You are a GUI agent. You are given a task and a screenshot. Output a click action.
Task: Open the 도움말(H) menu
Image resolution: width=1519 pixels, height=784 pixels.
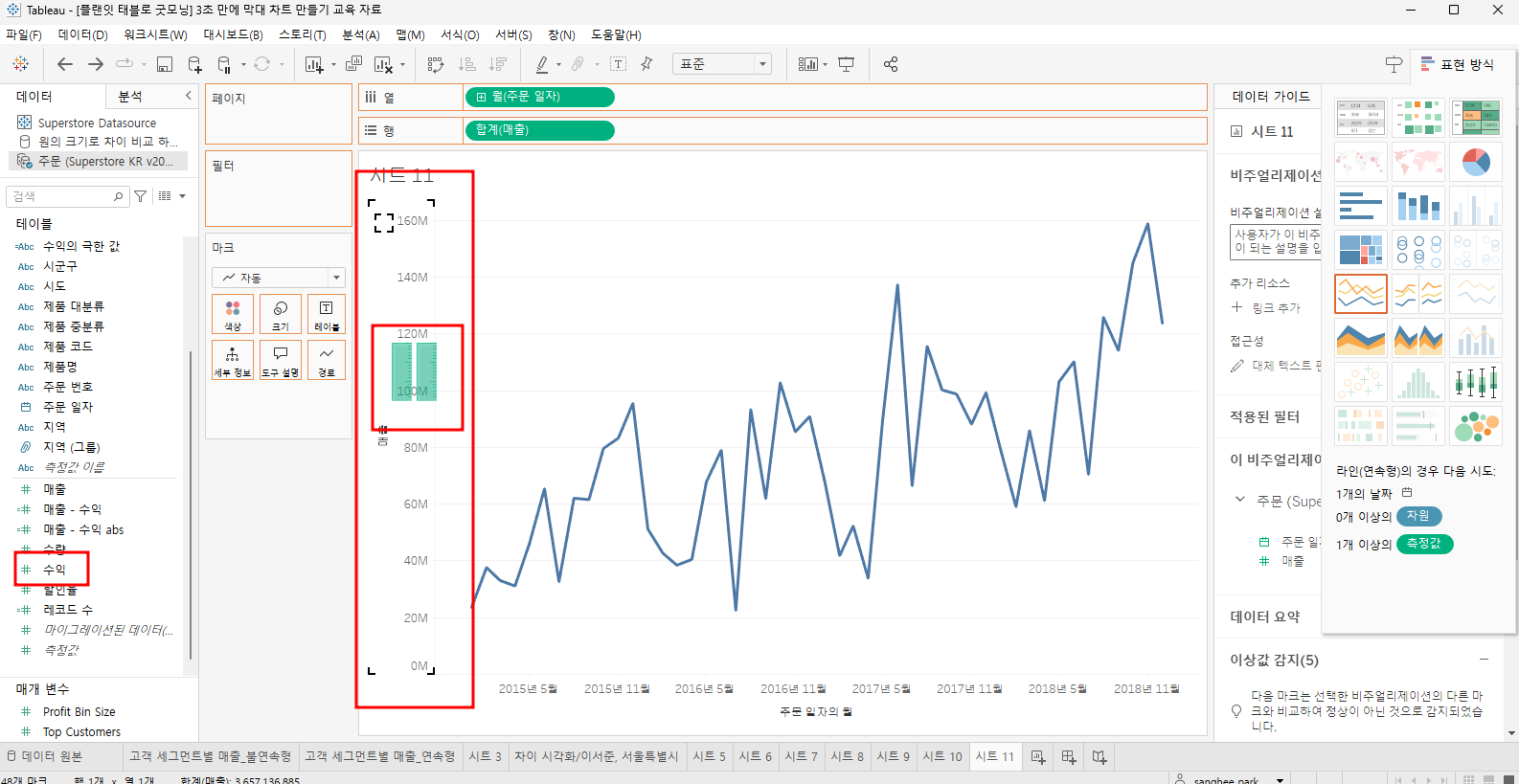point(616,34)
